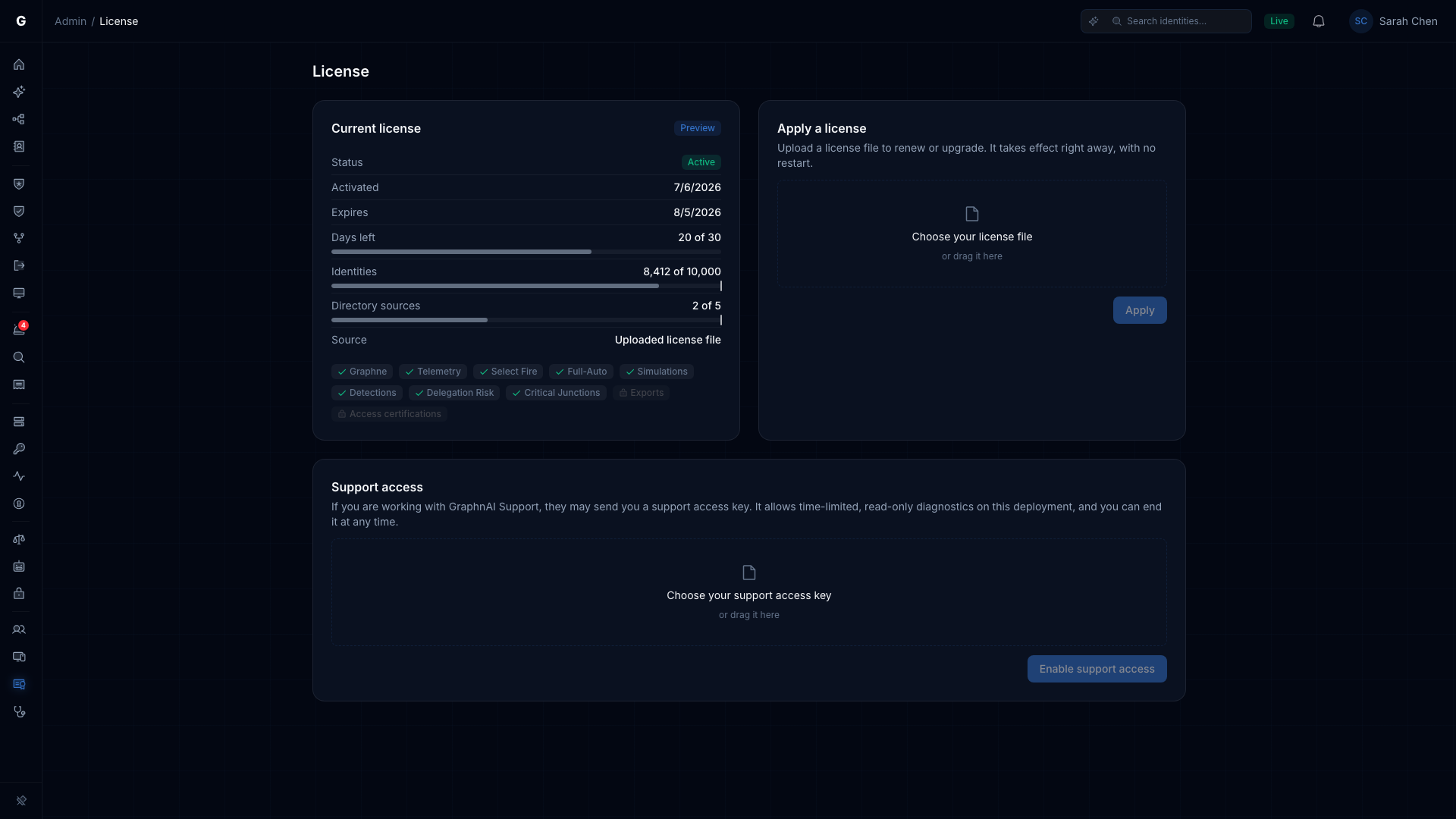Open the branch fork sidebar icon
Image resolution: width=1456 pixels, height=819 pixels.
19,238
